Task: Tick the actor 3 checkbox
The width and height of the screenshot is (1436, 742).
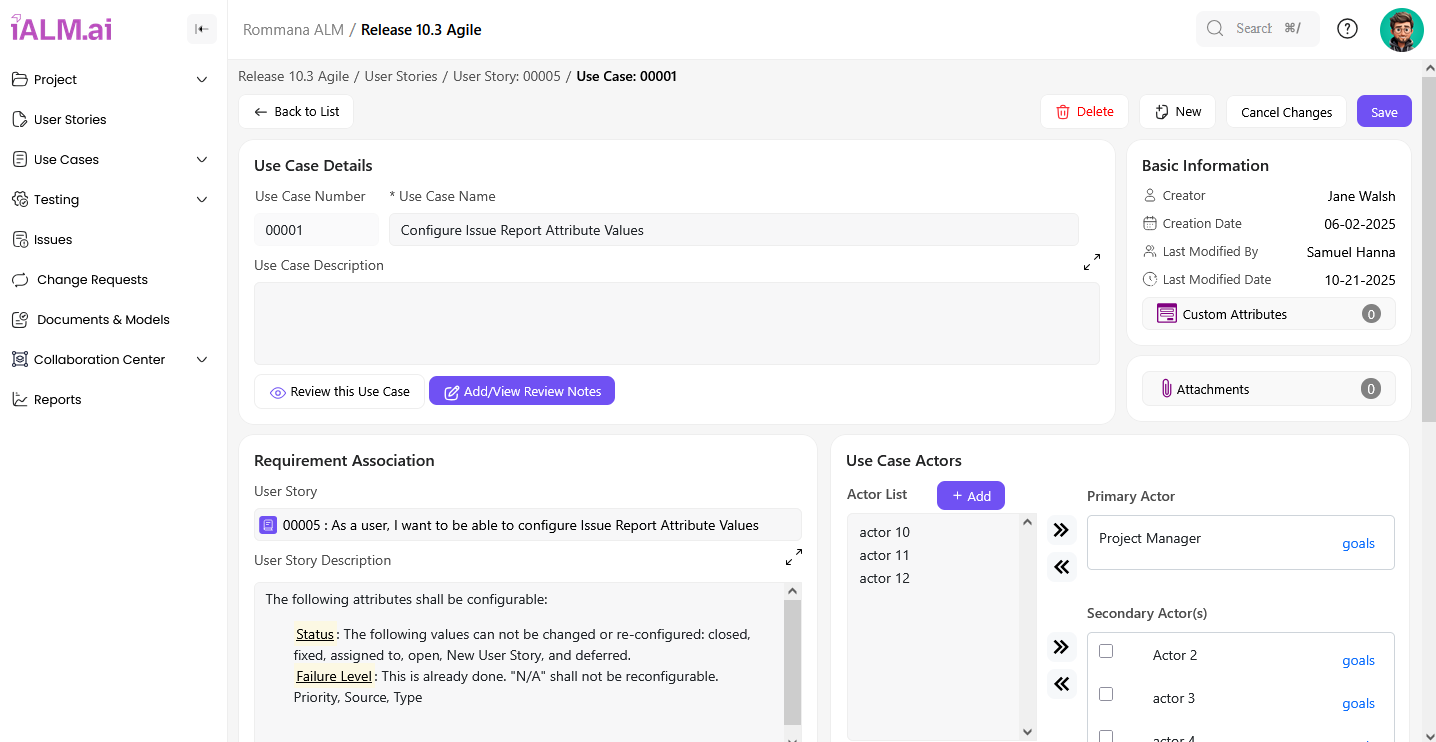Action: pyautogui.click(x=1106, y=694)
